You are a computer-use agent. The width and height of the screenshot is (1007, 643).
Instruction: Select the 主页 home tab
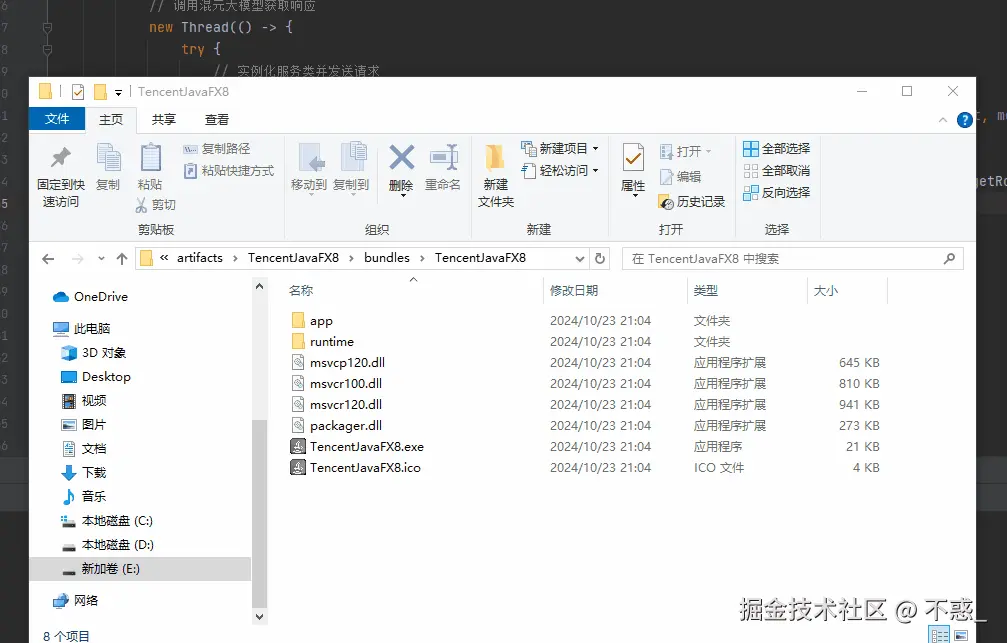[x=110, y=119]
